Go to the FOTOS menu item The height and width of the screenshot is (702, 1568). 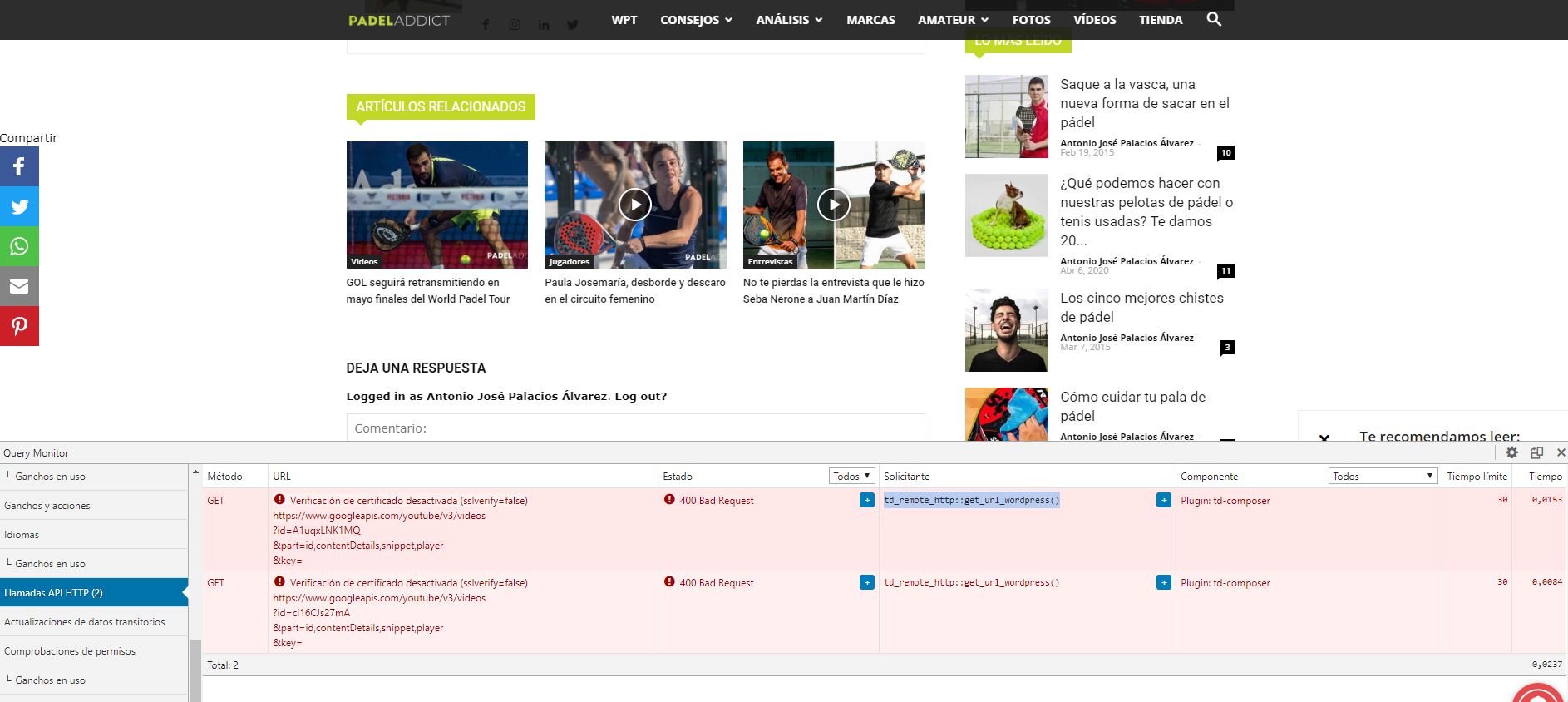(1032, 20)
